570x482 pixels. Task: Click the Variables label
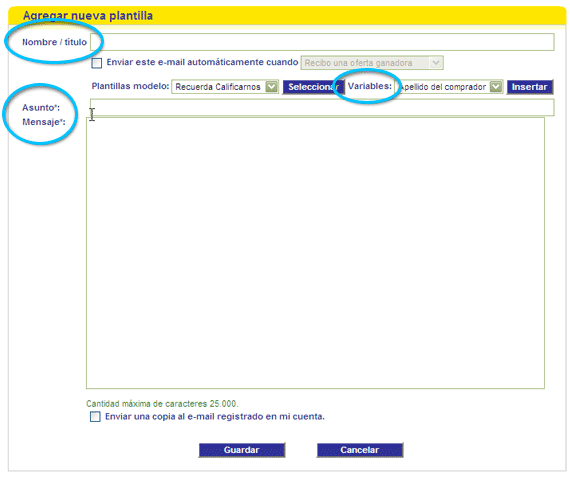click(x=370, y=86)
